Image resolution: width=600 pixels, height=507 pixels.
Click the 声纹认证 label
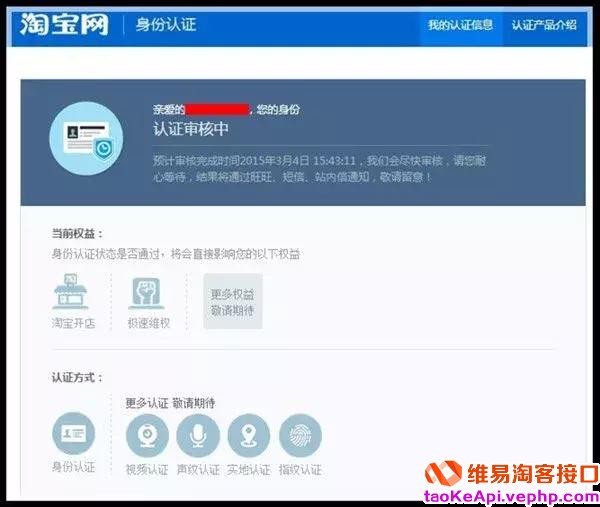pyautogui.click(x=198, y=470)
